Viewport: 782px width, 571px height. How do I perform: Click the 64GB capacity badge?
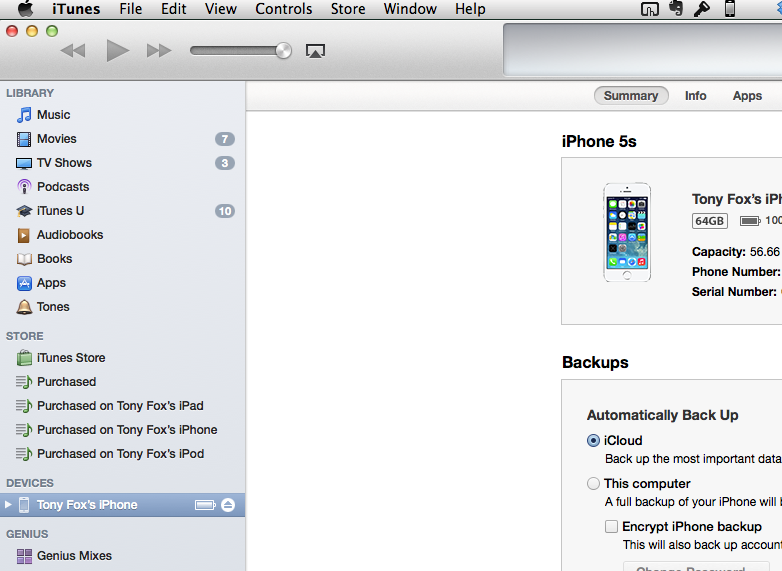pyautogui.click(x=710, y=221)
